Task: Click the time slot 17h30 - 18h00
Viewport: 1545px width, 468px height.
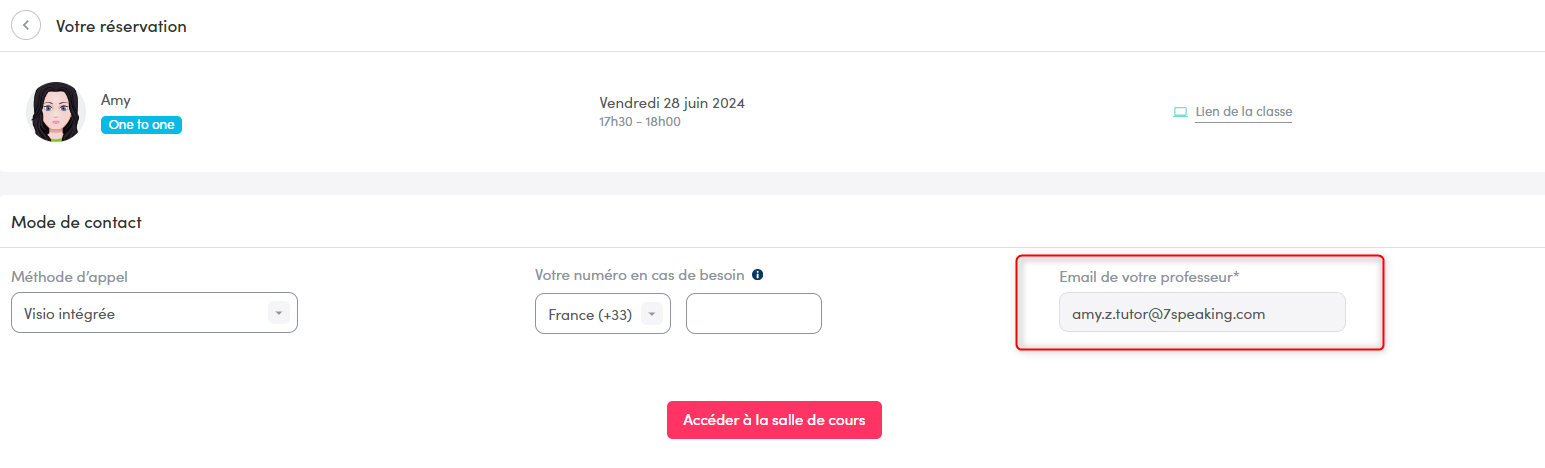Action: coord(640,122)
